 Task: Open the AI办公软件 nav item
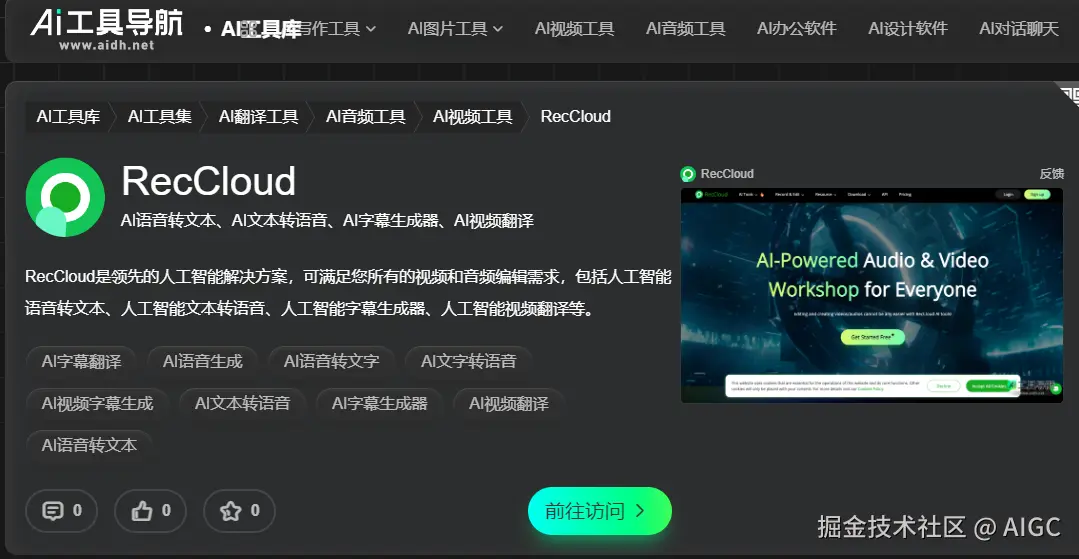click(797, 29)
